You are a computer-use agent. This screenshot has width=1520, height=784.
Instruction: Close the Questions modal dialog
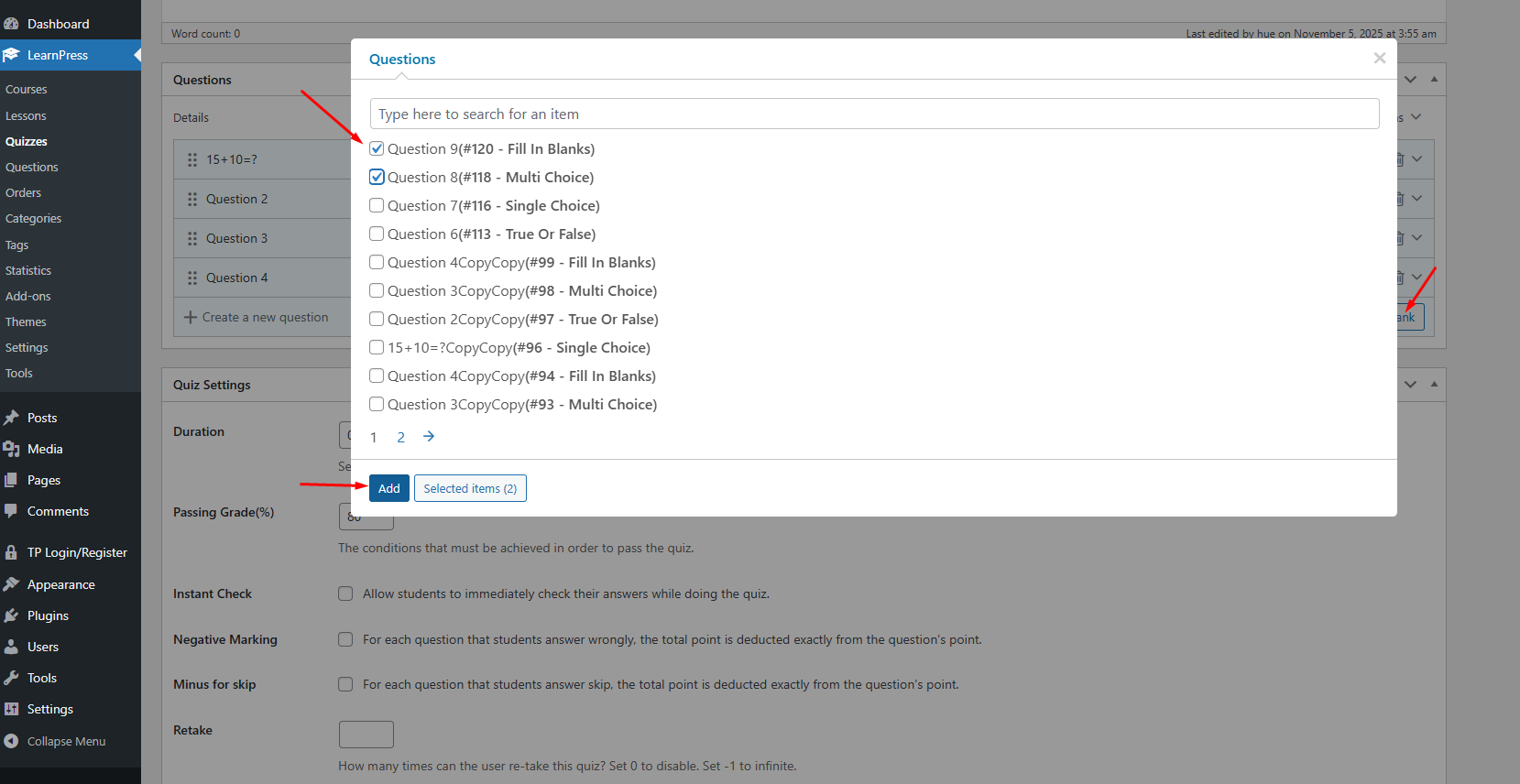[x=1379, y=59]
